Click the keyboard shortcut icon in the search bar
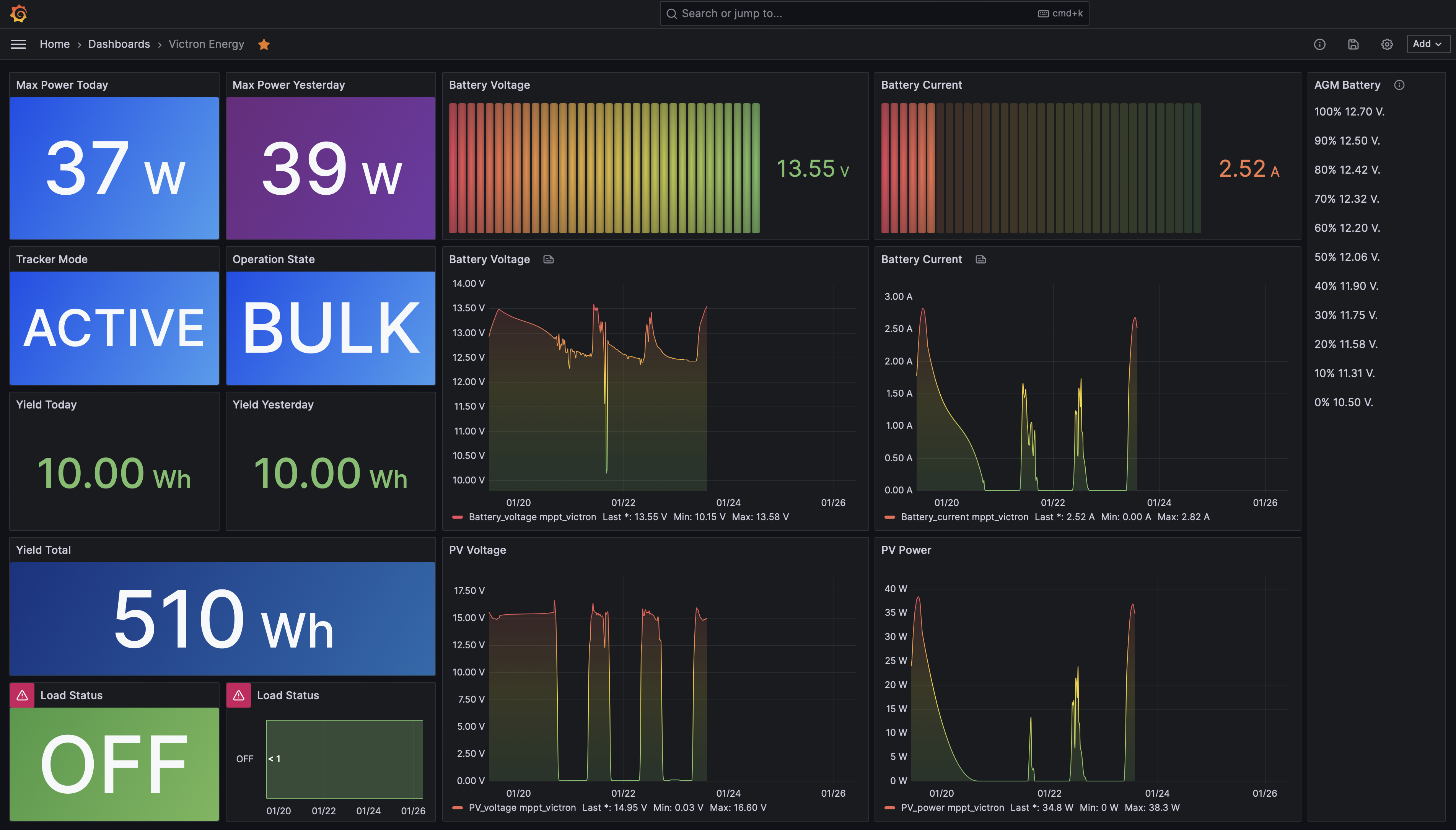 coord(1043,13)
